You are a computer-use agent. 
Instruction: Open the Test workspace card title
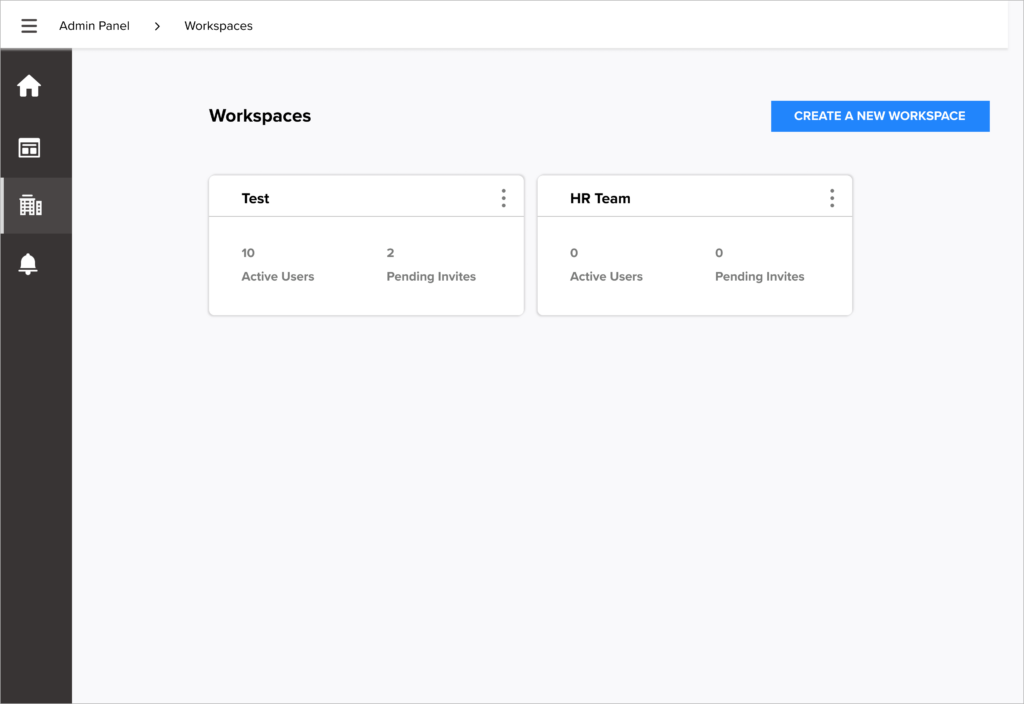(255, 198)
